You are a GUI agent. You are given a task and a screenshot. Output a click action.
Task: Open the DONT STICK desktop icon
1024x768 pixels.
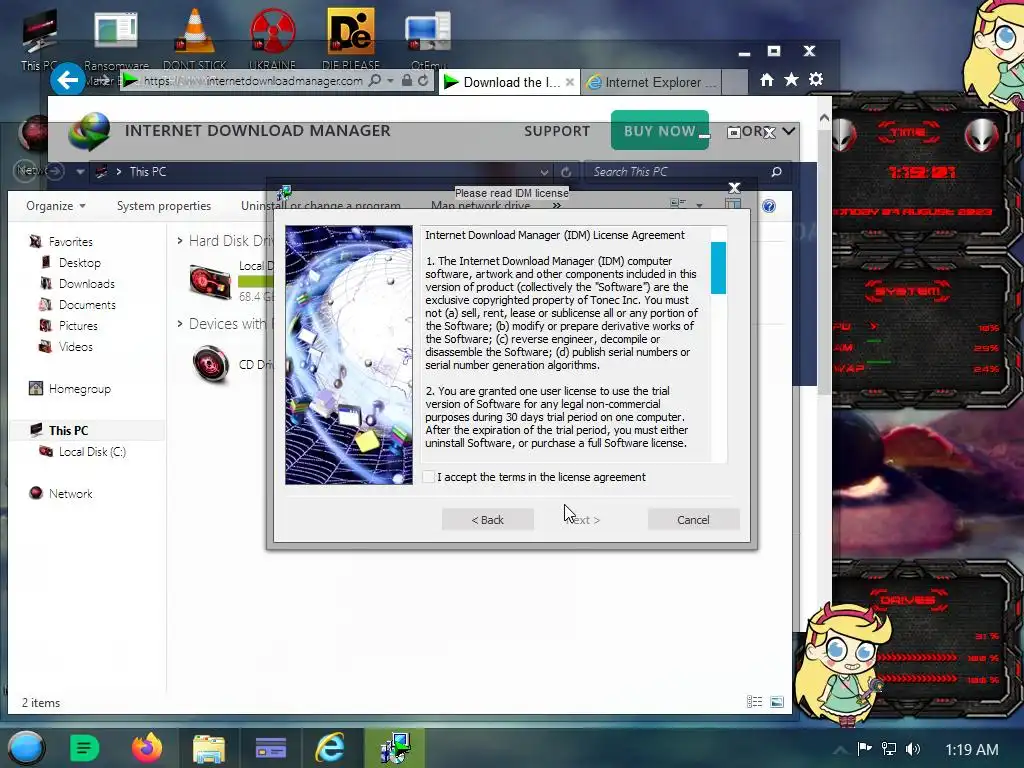[195, 39]
